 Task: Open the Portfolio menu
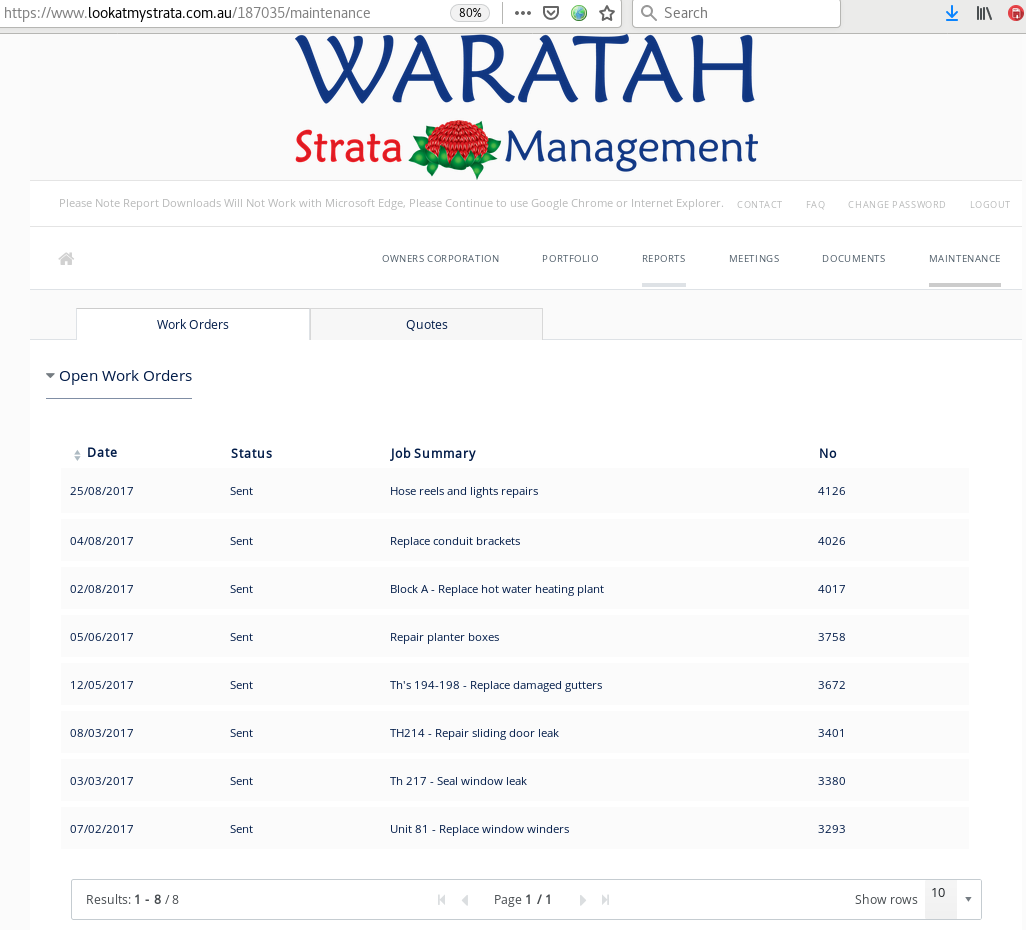pos(570,259)
